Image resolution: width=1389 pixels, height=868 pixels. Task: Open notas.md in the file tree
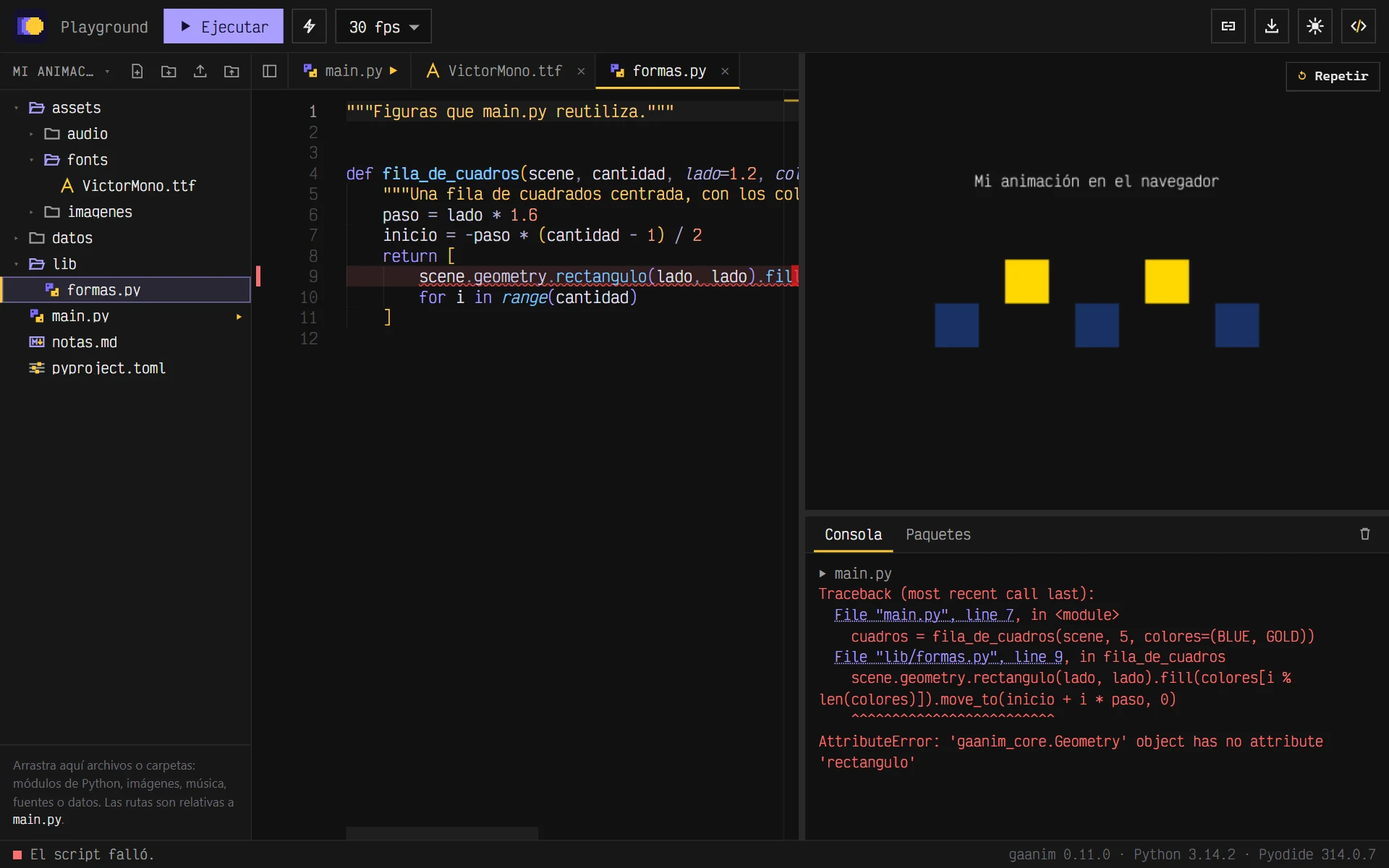[126, 342]
